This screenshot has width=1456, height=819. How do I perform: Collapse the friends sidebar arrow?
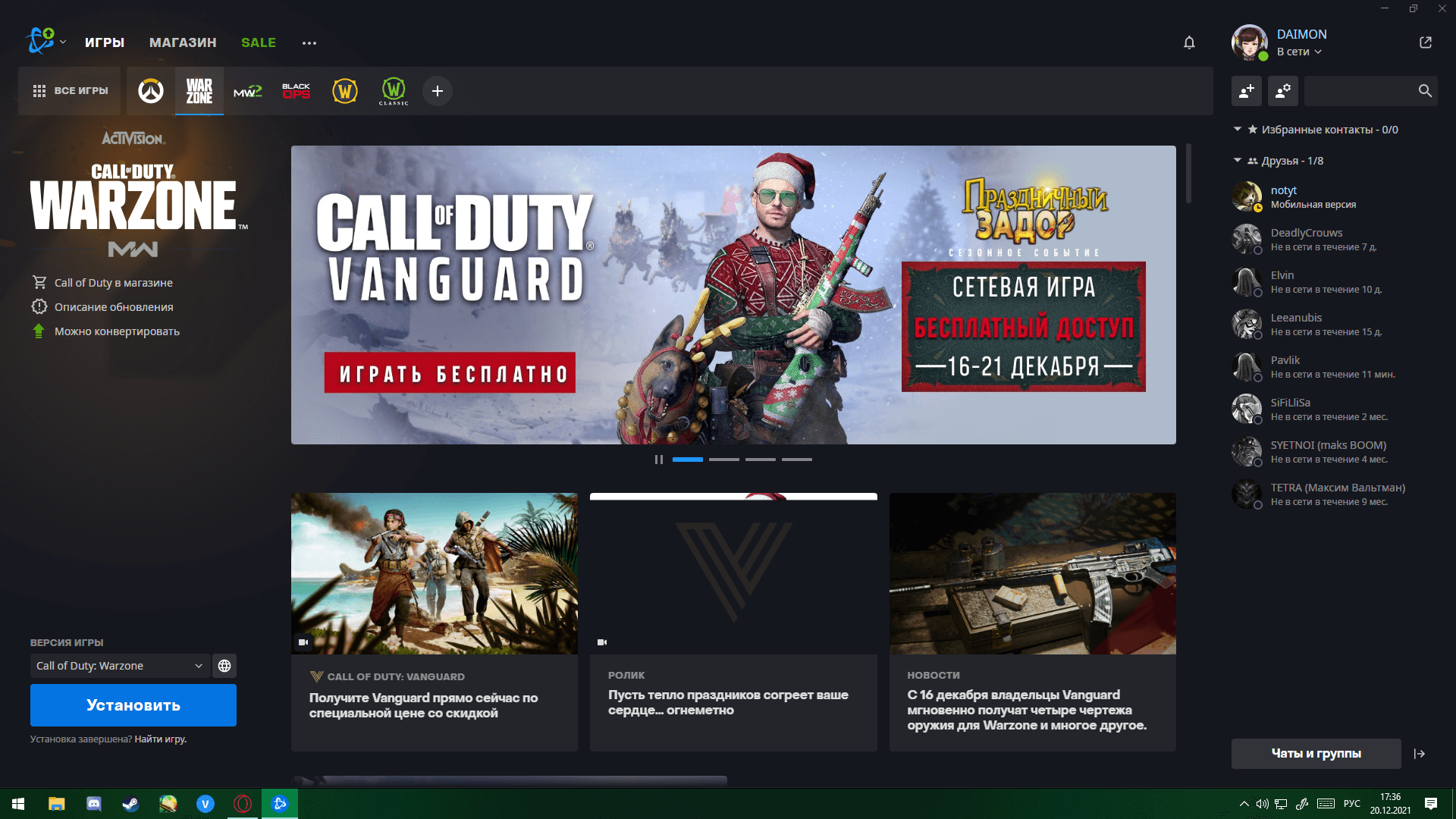point(1420,754)
